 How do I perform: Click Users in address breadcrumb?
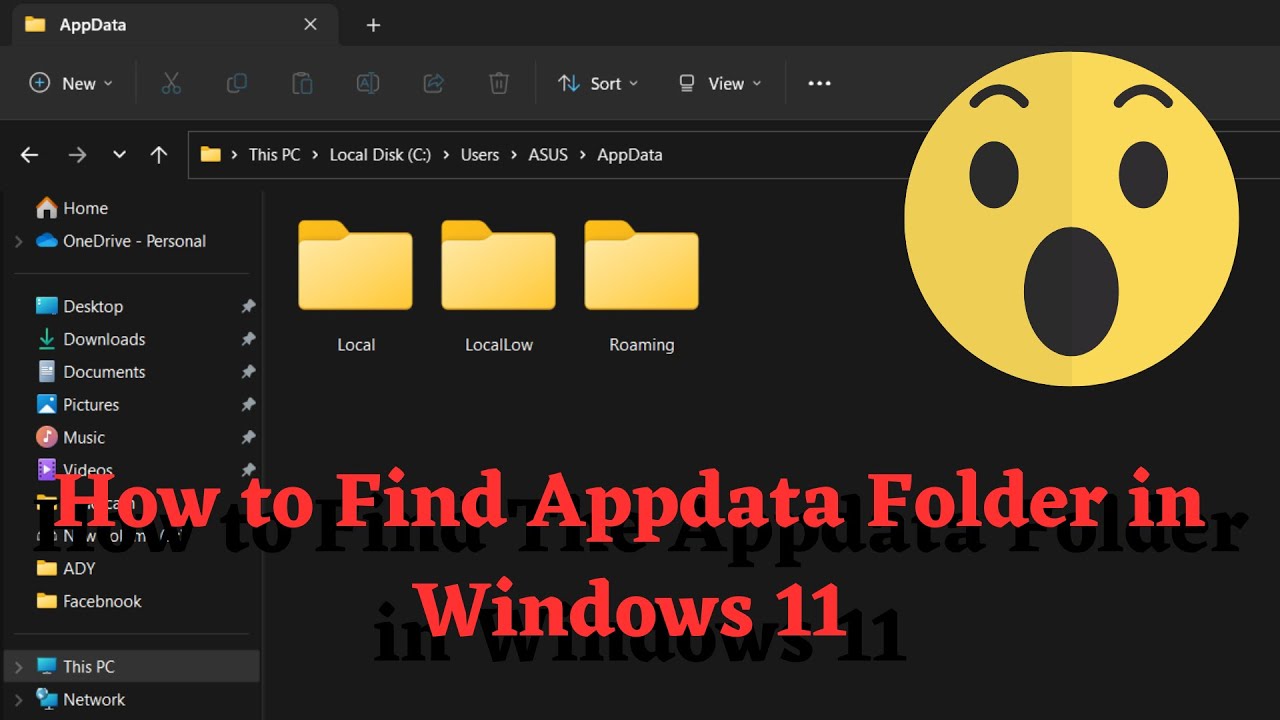(x=480, y=155)
